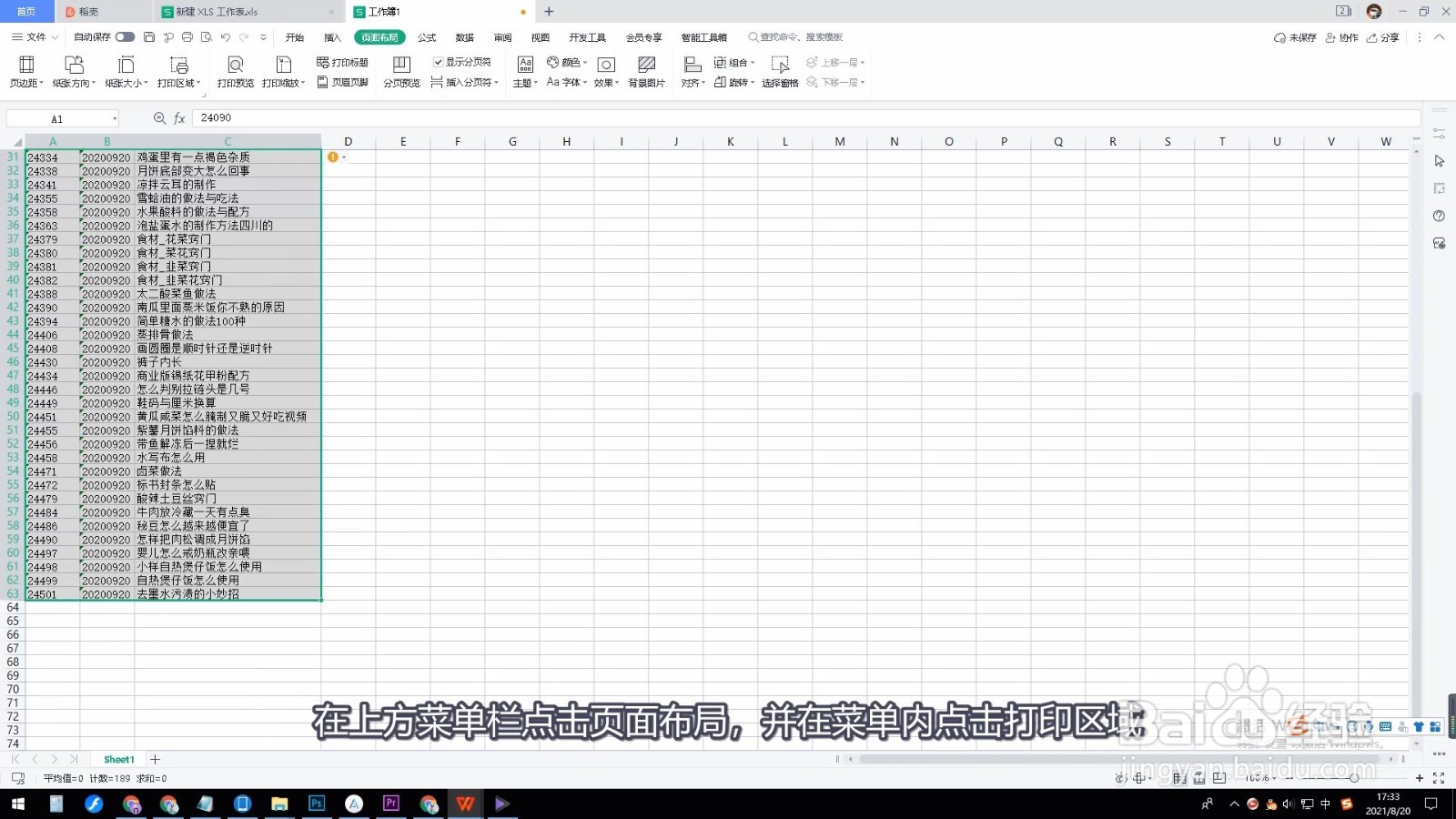Image resolution: width=1456 pixels, height=819 pixels.
Task: Open the 效果 effects dropdown
Action: coord(606,71)
